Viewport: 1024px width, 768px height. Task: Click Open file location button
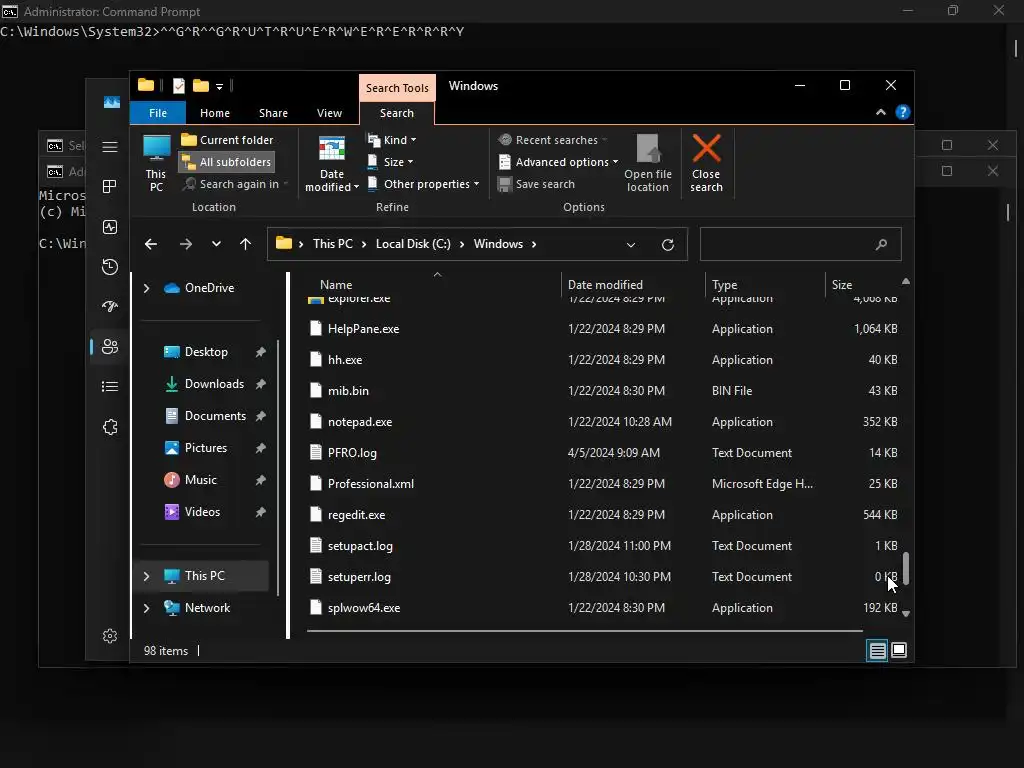[648, 163]
